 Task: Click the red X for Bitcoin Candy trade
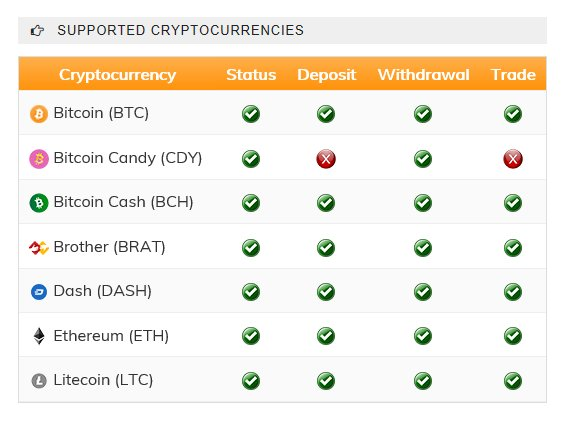point(513,159)
